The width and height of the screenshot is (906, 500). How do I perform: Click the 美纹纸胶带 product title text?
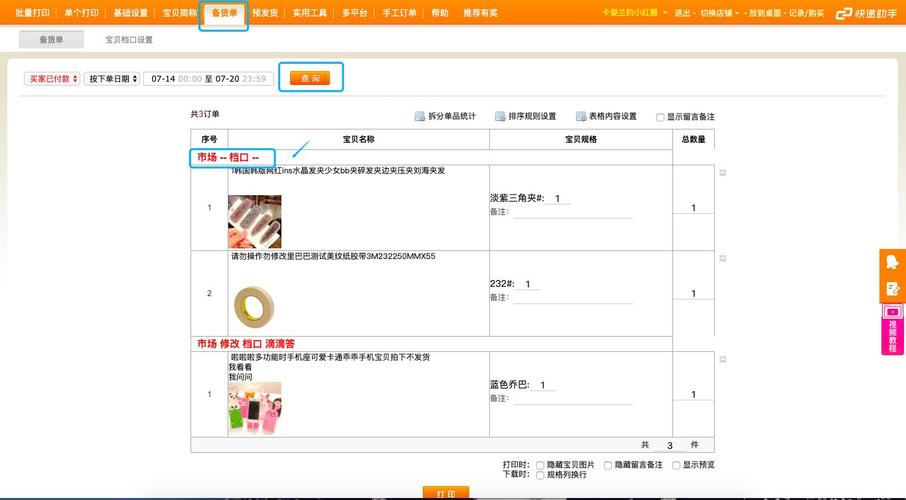tap(333, 256)
